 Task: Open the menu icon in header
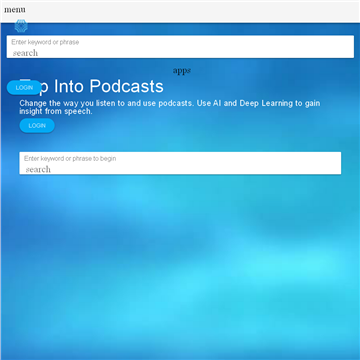(15, 10)
